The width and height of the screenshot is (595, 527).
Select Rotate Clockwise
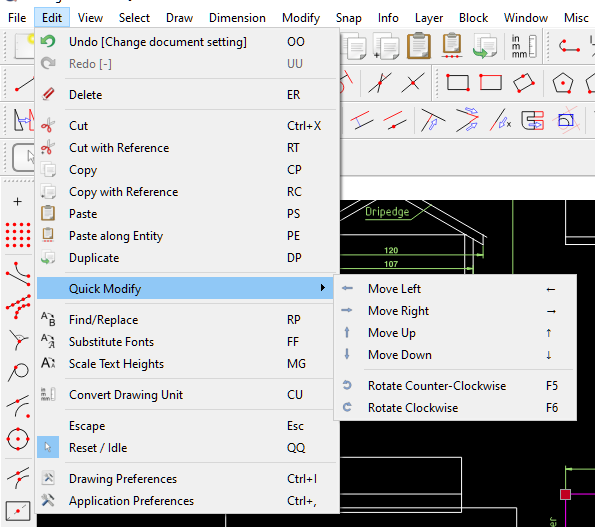click(x=455, y=408)
